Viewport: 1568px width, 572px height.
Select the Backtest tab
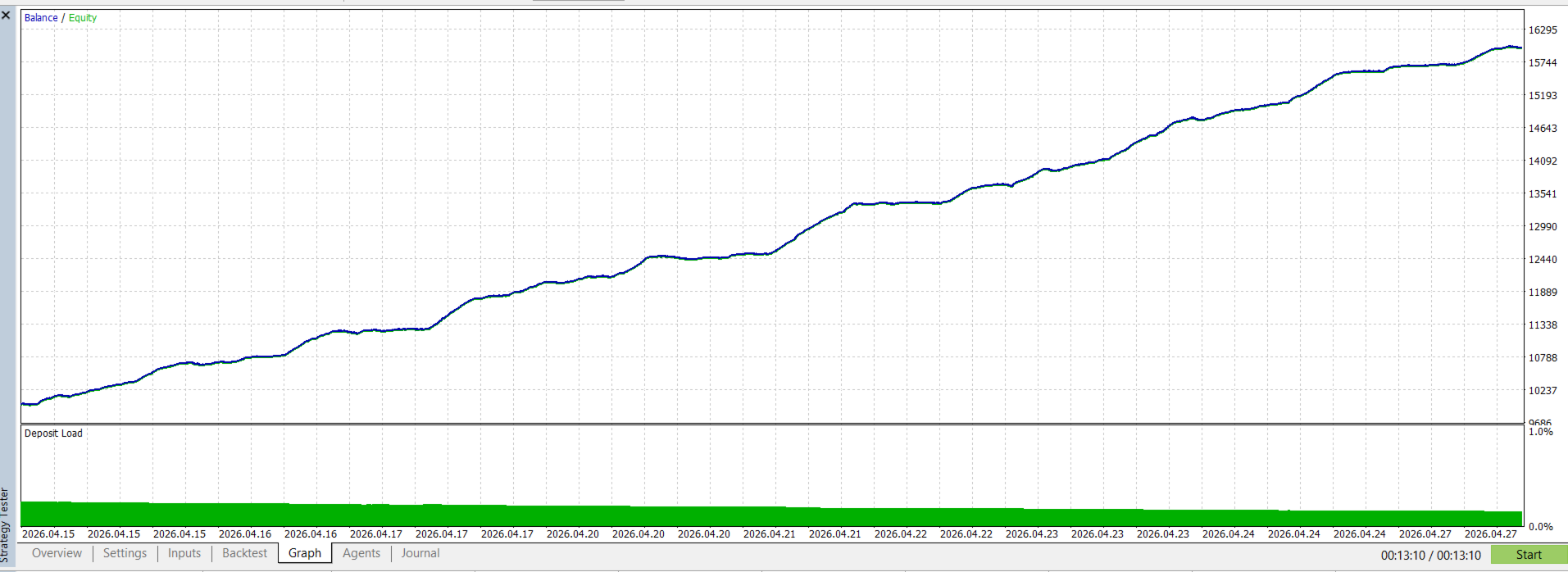(x=244, y=553)
